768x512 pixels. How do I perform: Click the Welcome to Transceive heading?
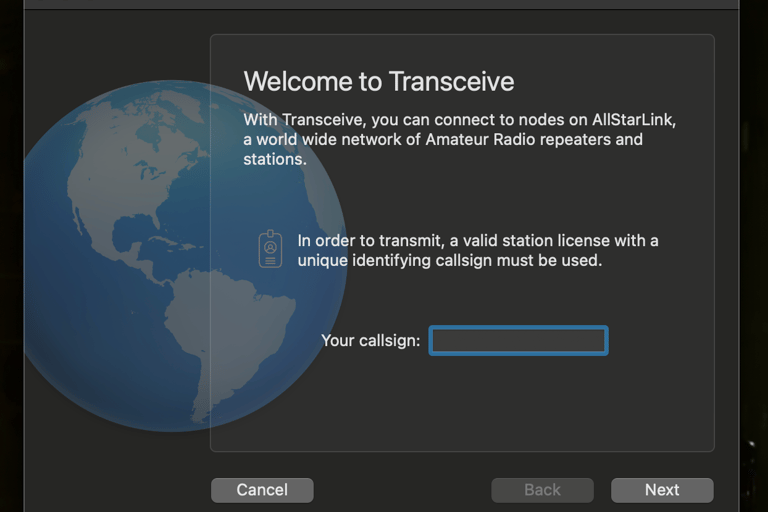point(379,81)
